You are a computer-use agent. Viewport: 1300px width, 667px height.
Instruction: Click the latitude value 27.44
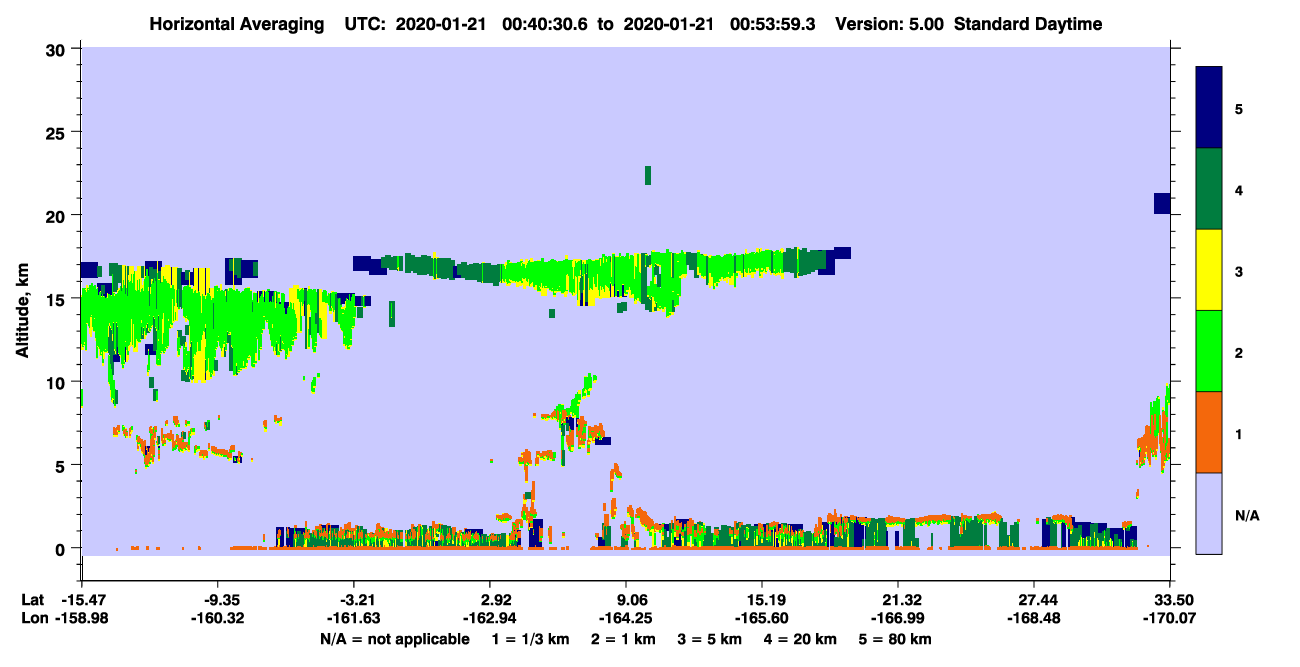click(x=1032, y=600)
